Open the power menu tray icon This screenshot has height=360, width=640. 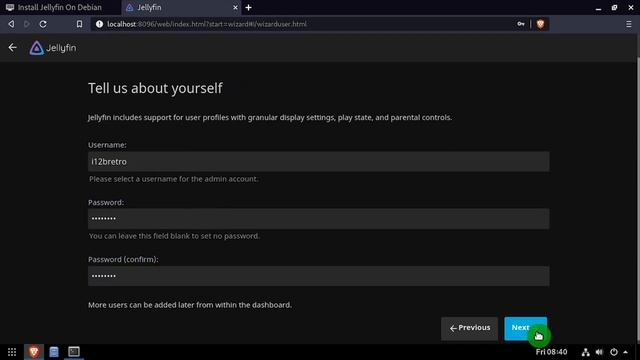613,352
